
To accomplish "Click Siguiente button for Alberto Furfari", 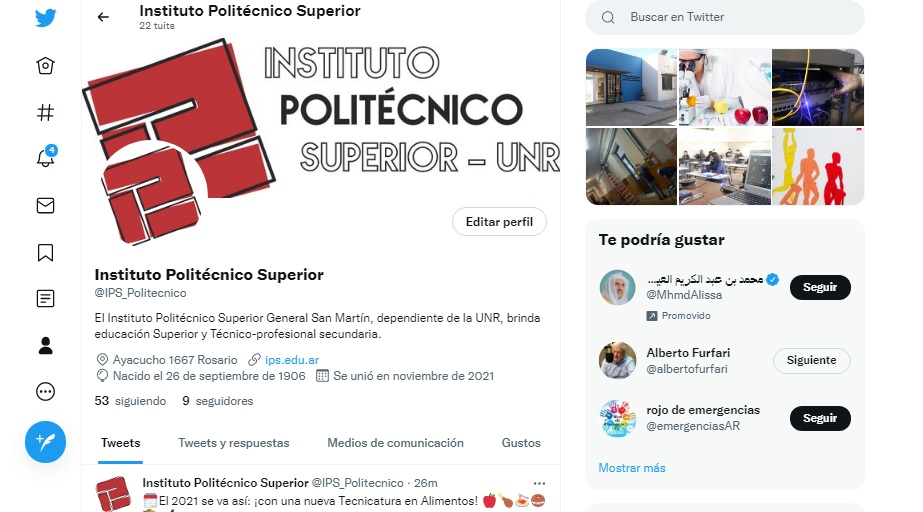I will [x=811, y=360].
